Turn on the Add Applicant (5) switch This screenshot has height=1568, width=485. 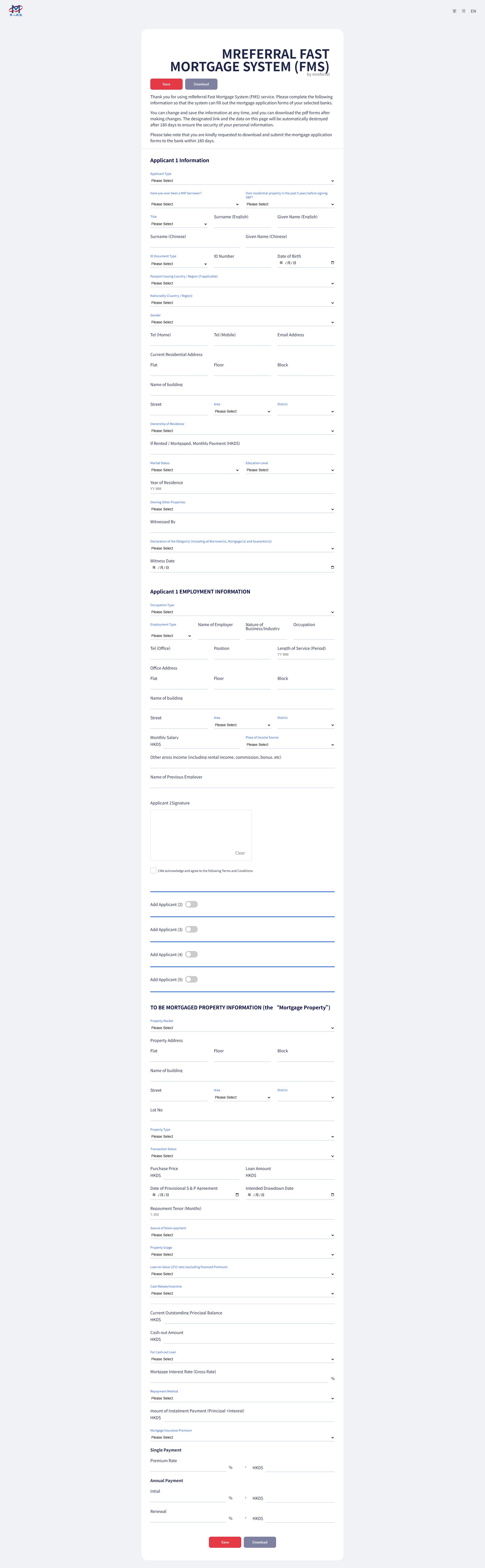click(x=191, y=979)
